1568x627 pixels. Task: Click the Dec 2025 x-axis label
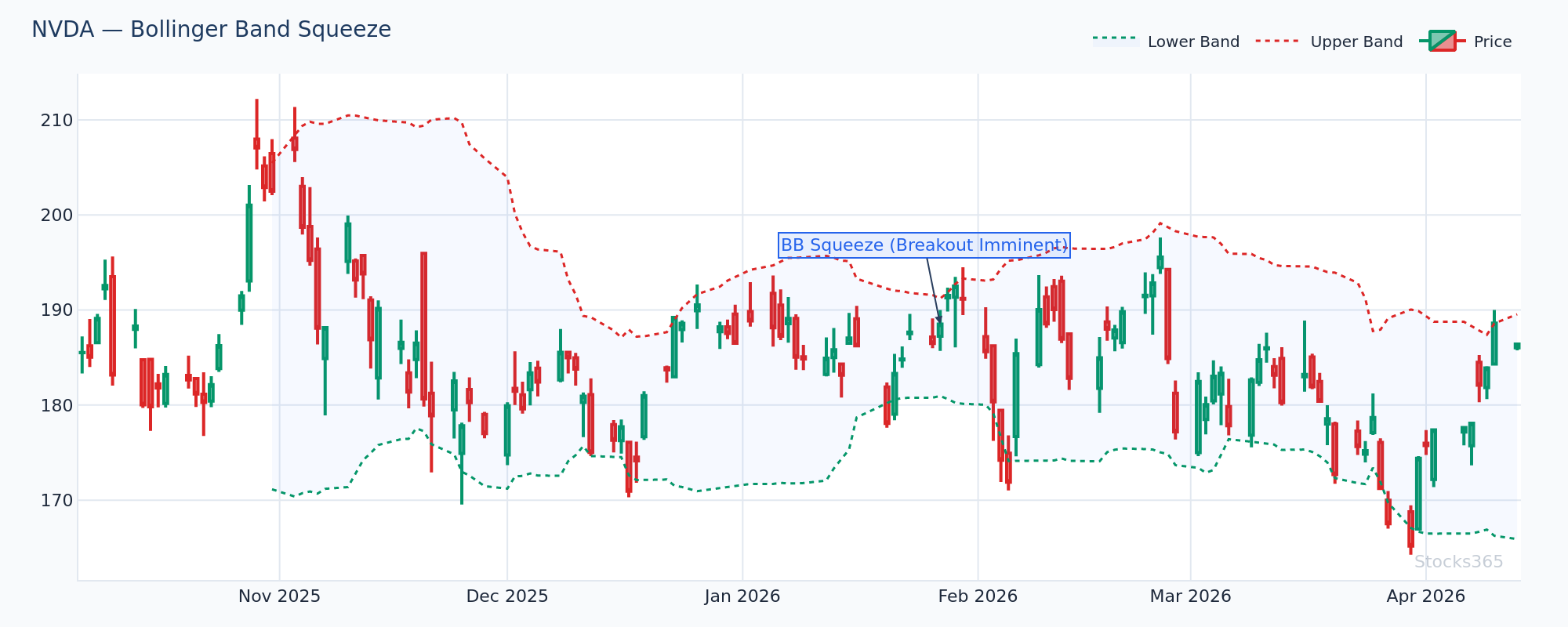507,596
